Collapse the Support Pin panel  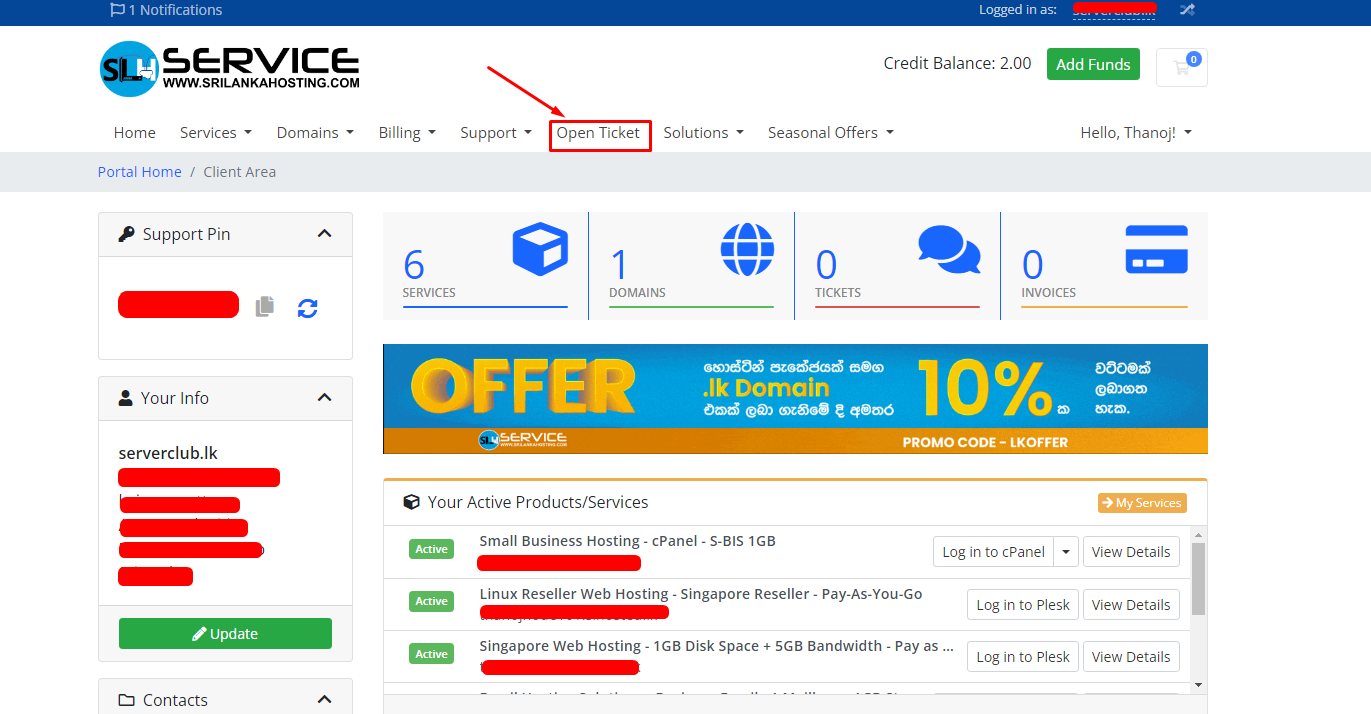tap(324, 234)
